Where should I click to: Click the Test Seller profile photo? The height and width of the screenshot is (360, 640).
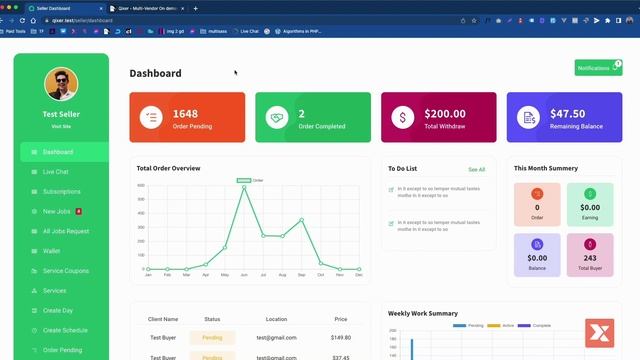pyautogui.click(x=61, y=84)
